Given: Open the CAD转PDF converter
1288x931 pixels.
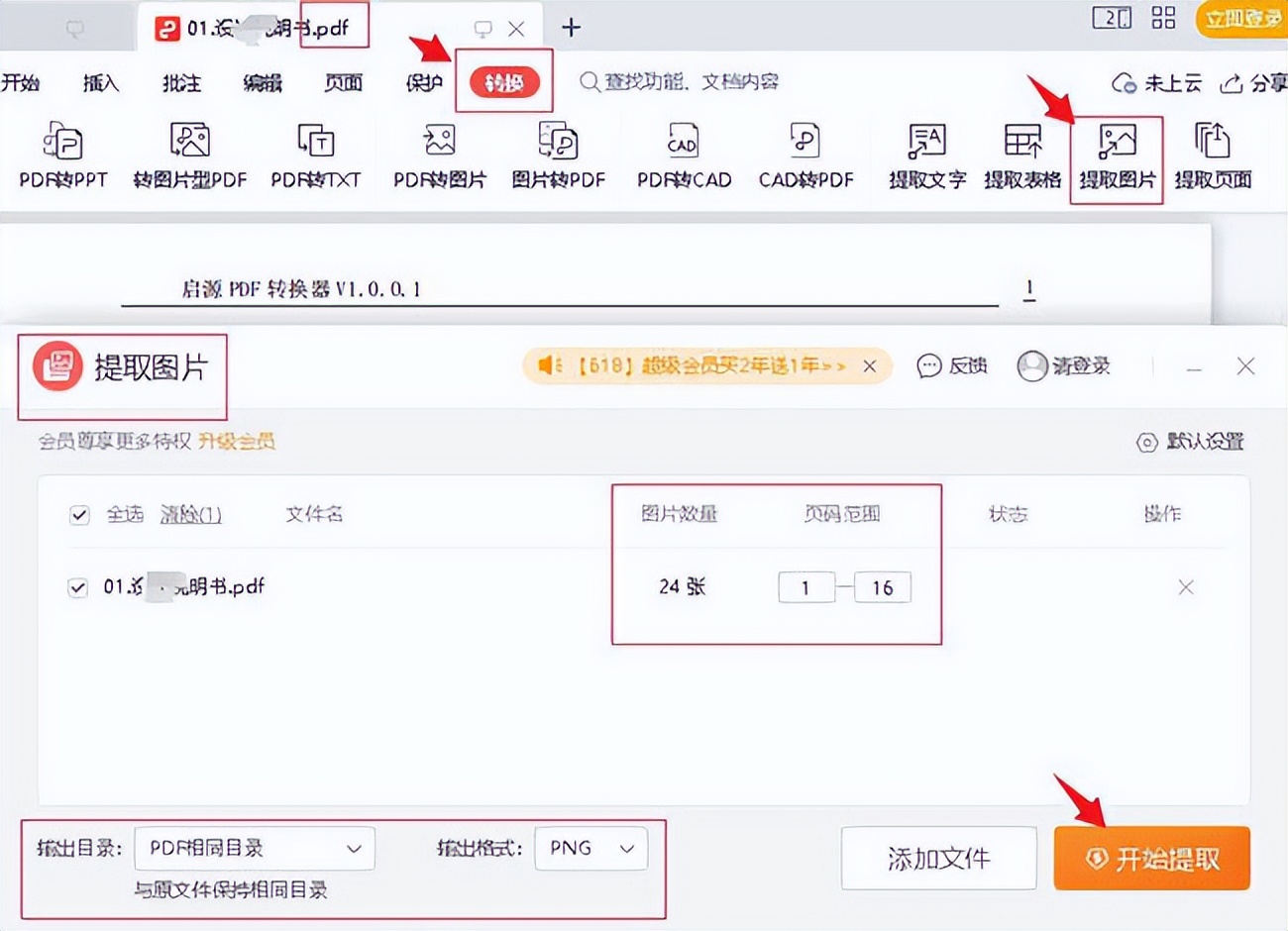Looking at the screenshot, I should [805, 154].
